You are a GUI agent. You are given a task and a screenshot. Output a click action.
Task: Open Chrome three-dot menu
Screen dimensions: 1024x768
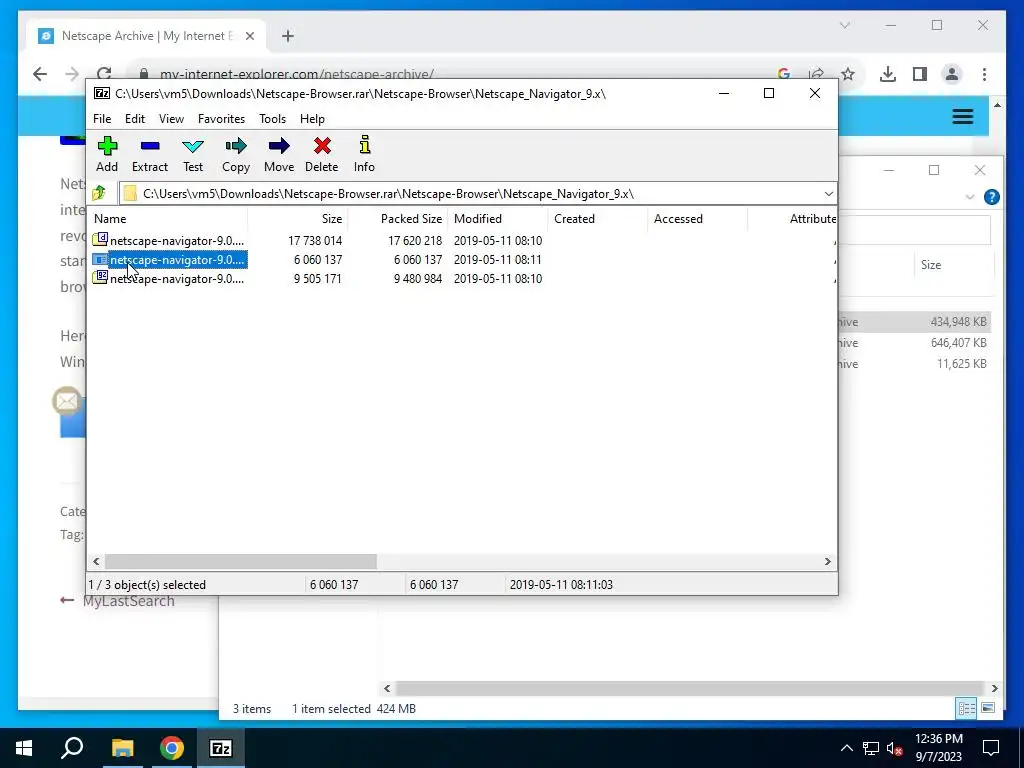(984, 74)
